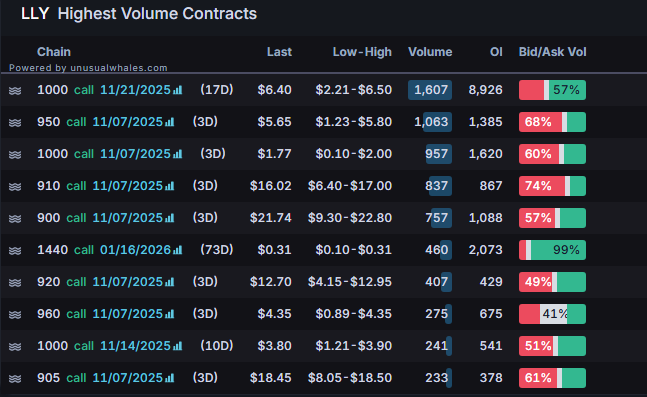This screenshot has height=397, width=647.
Task: Click the (17D) days-to-expiry label
Action: (217, 90)
